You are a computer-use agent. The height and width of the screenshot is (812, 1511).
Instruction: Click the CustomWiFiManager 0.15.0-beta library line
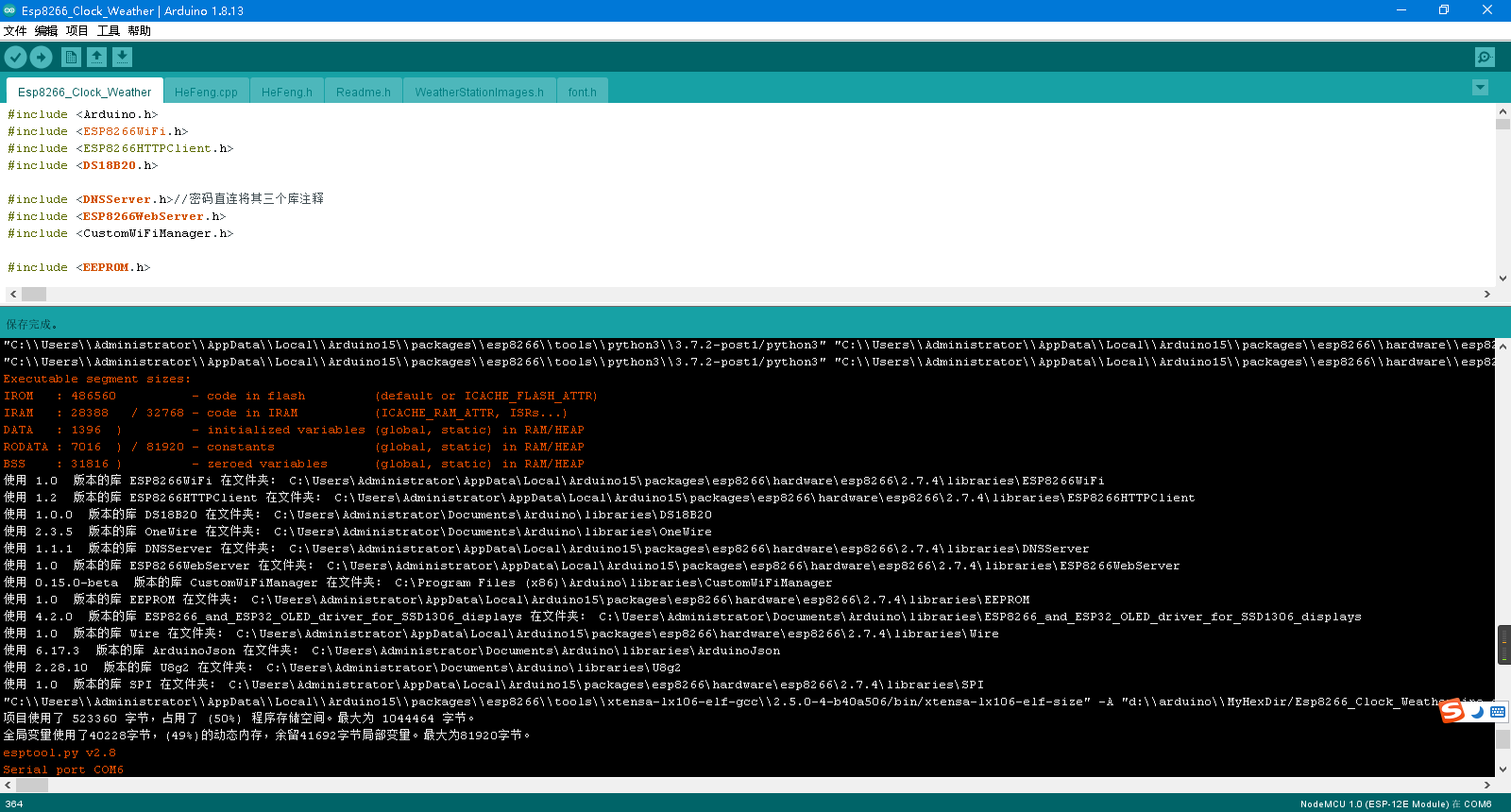[x=418, y=583]
